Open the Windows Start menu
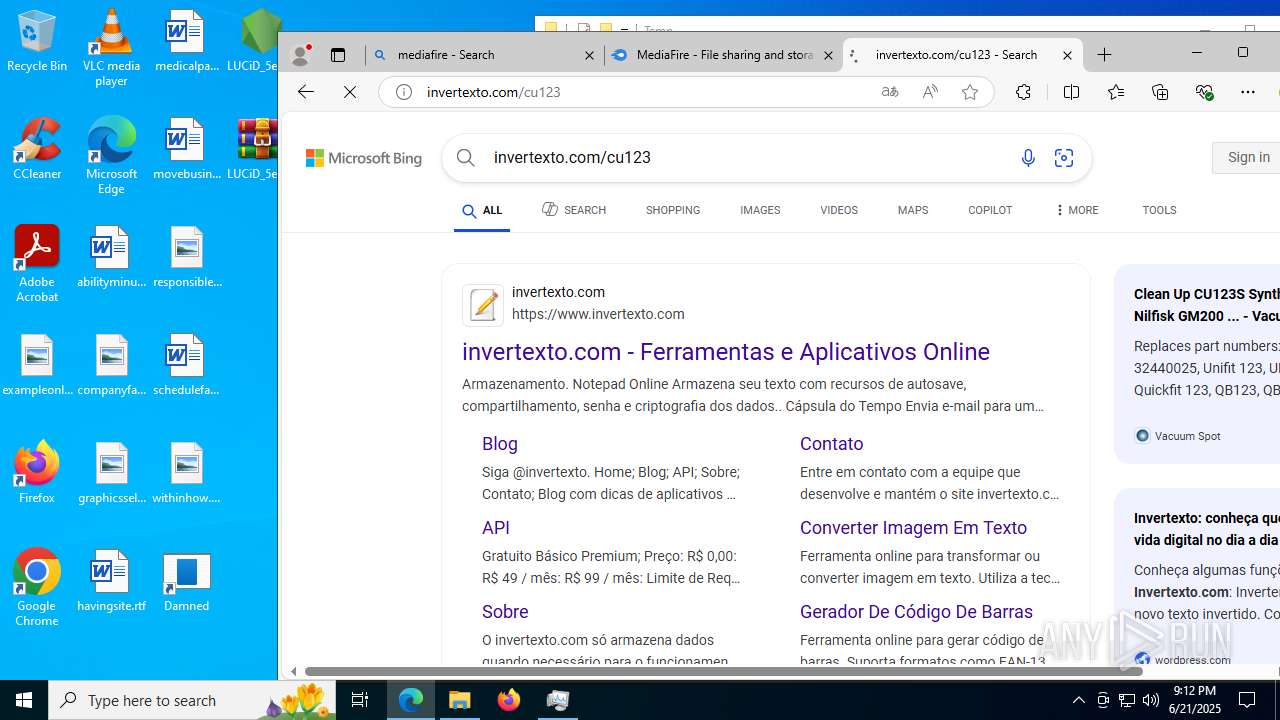This screenshot has height=720, width=1280. coord(24,700)
